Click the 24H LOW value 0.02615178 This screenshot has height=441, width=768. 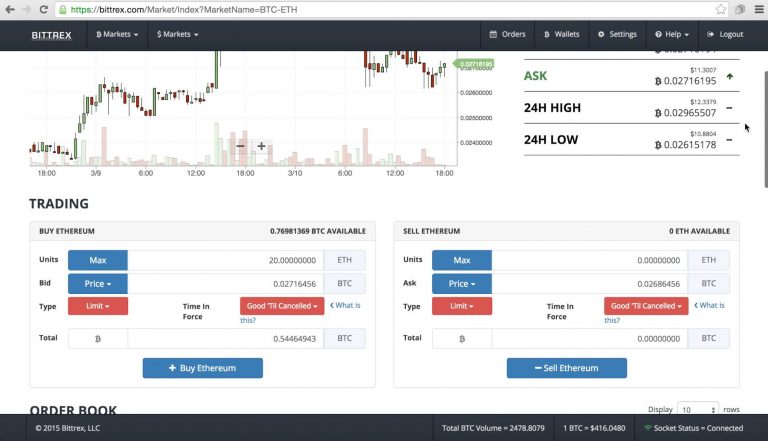click(686, 145)
